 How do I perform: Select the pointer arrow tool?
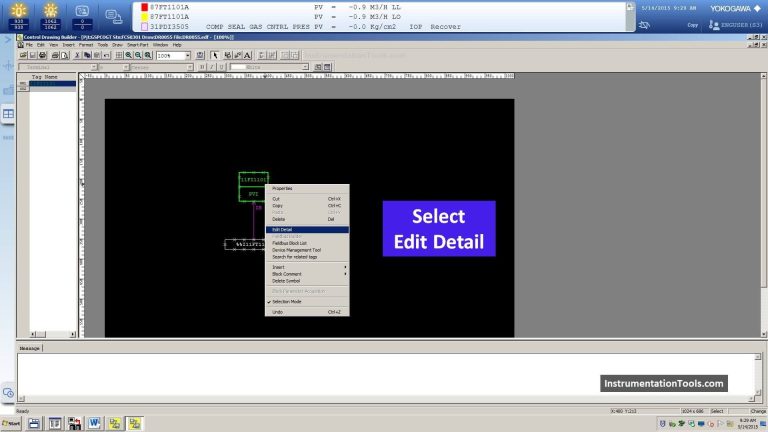click(213, 56)
